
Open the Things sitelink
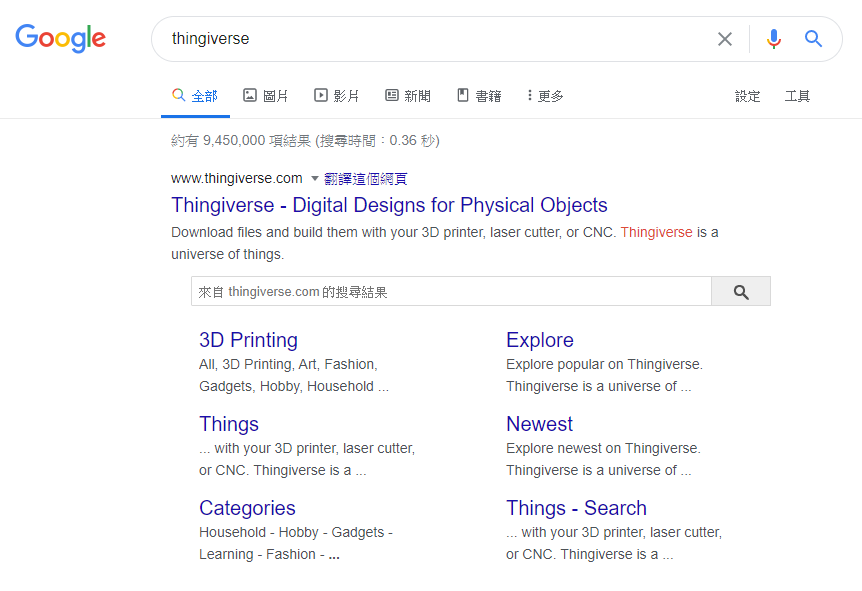[x=229, y=424]
